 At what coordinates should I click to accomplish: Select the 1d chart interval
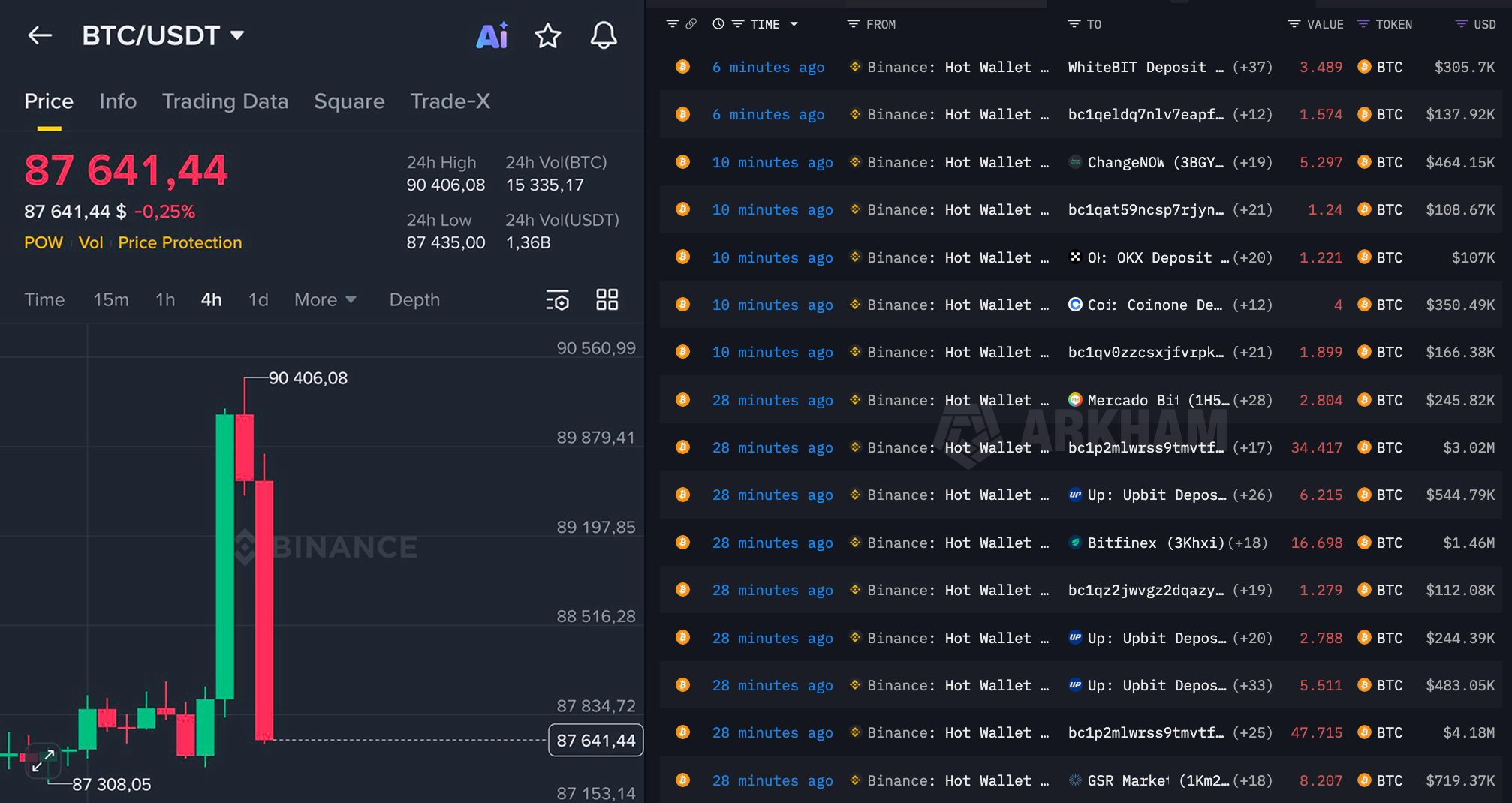click(258, 299)
